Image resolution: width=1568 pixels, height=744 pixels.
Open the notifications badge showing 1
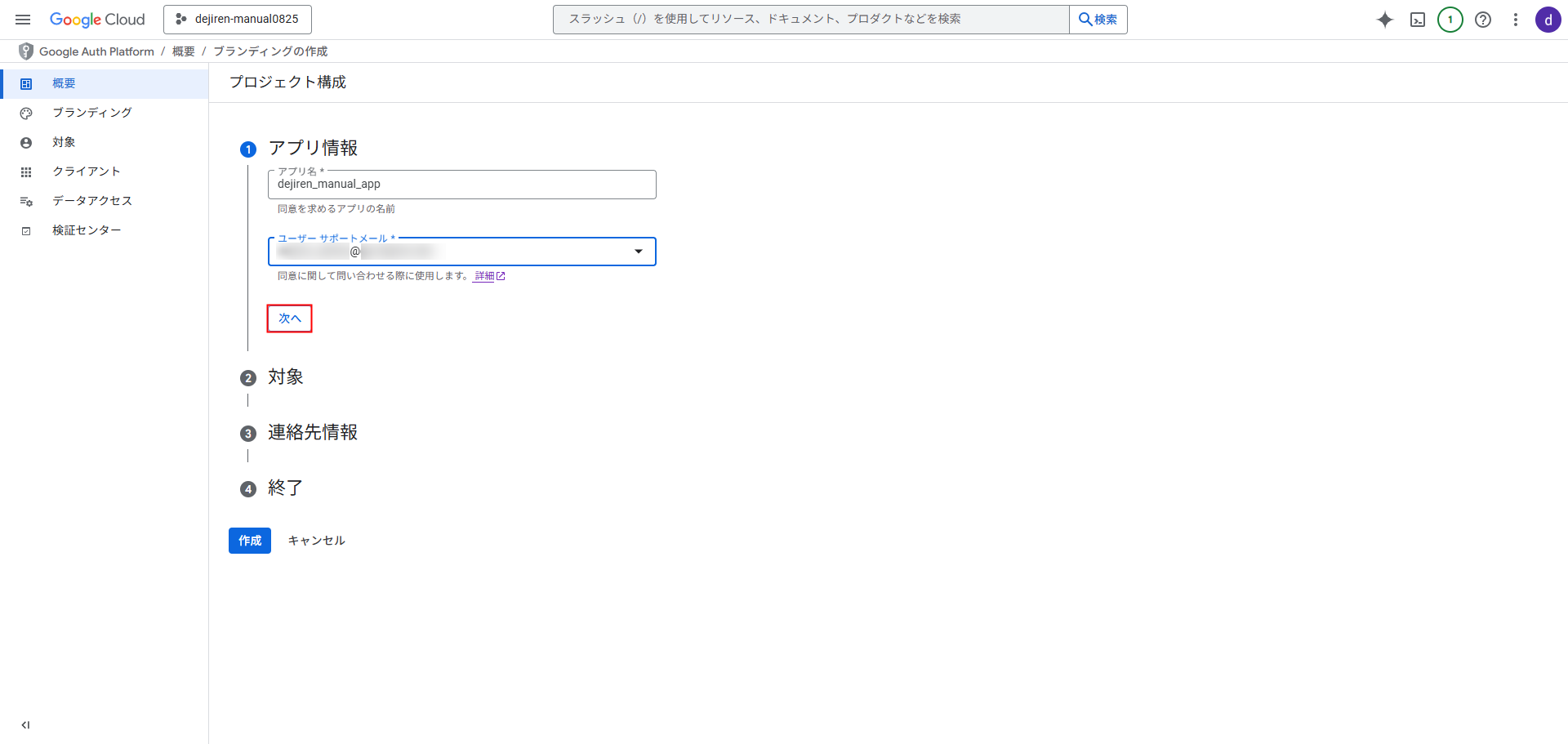[x=1450, y=20]
